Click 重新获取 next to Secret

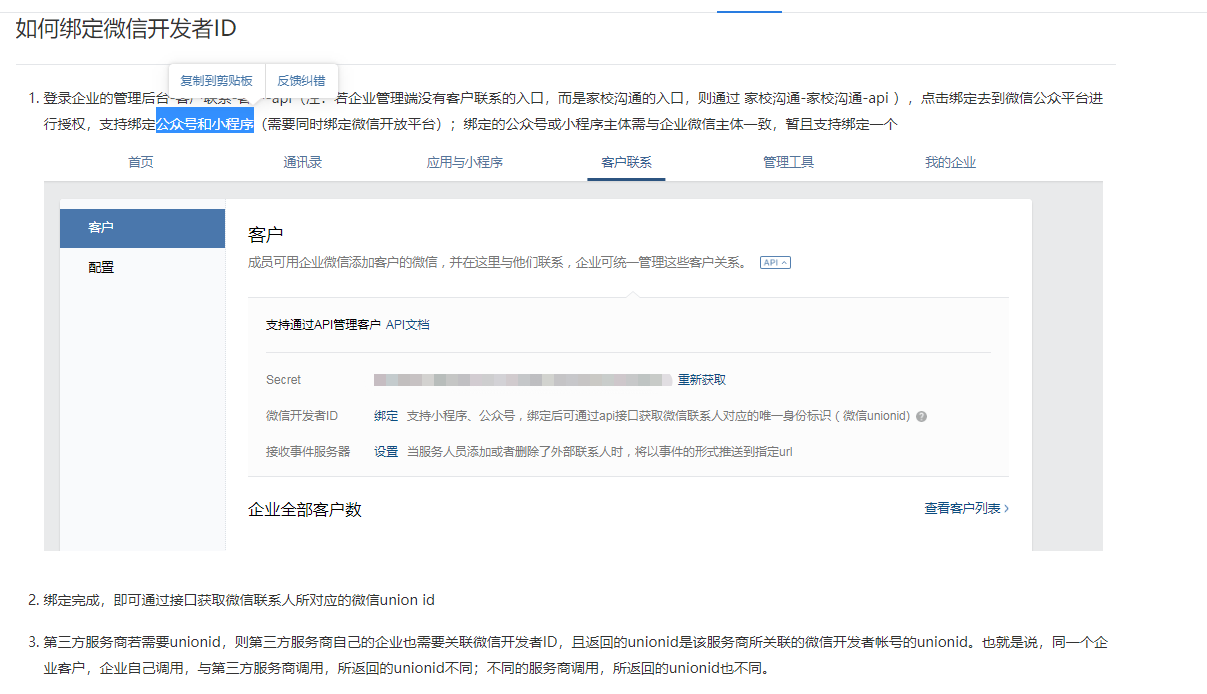pos(702,380)
